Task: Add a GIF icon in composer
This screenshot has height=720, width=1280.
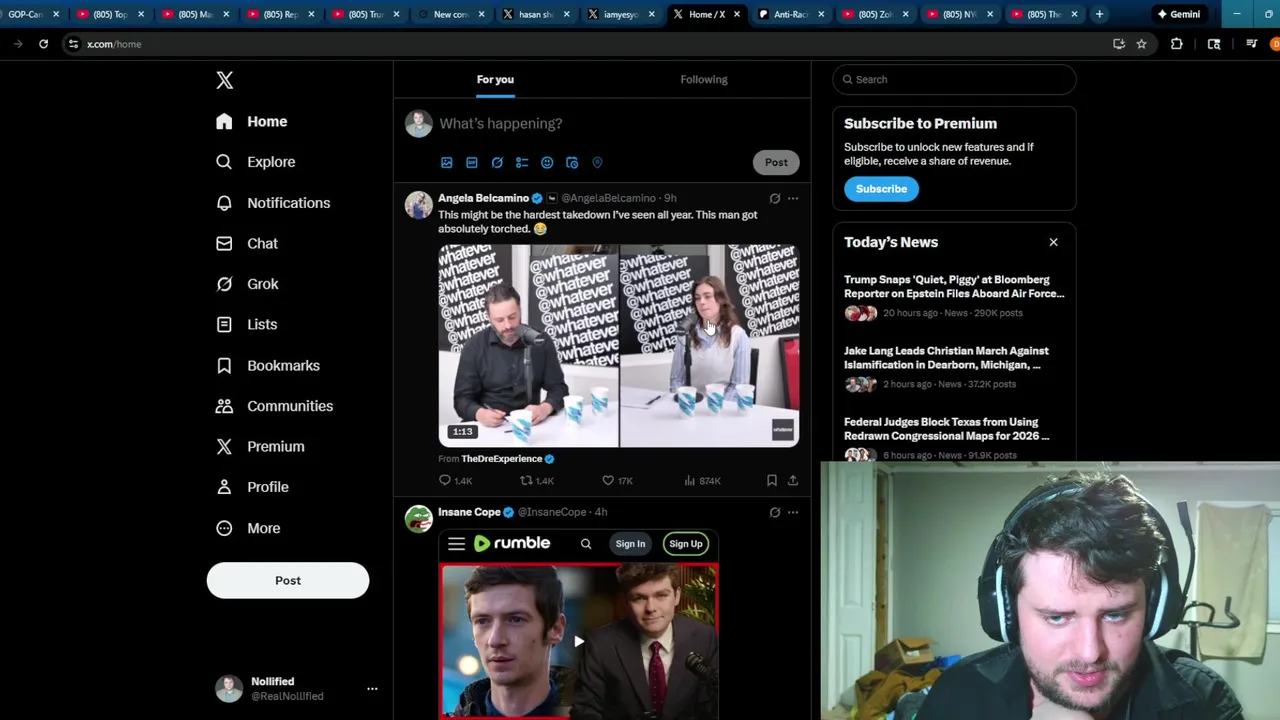Action: coord(472,162)
